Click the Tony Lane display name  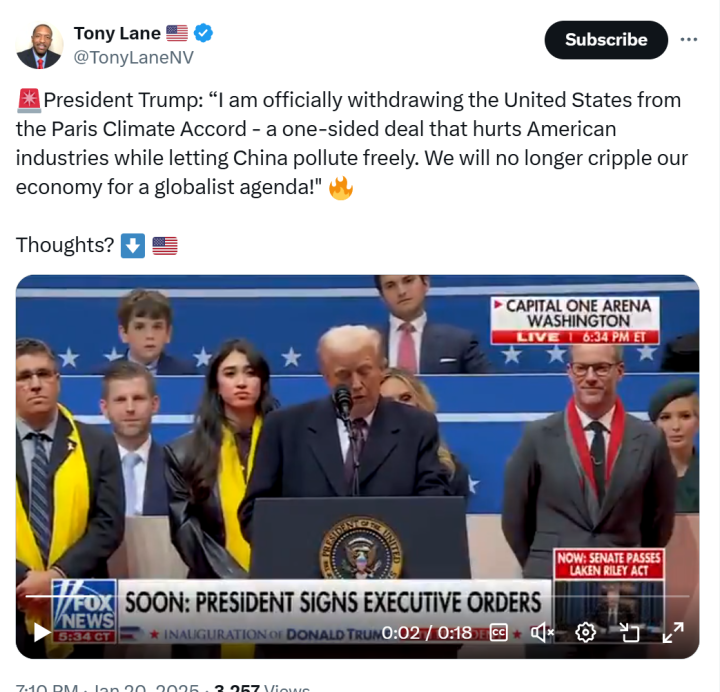point(117,34)
